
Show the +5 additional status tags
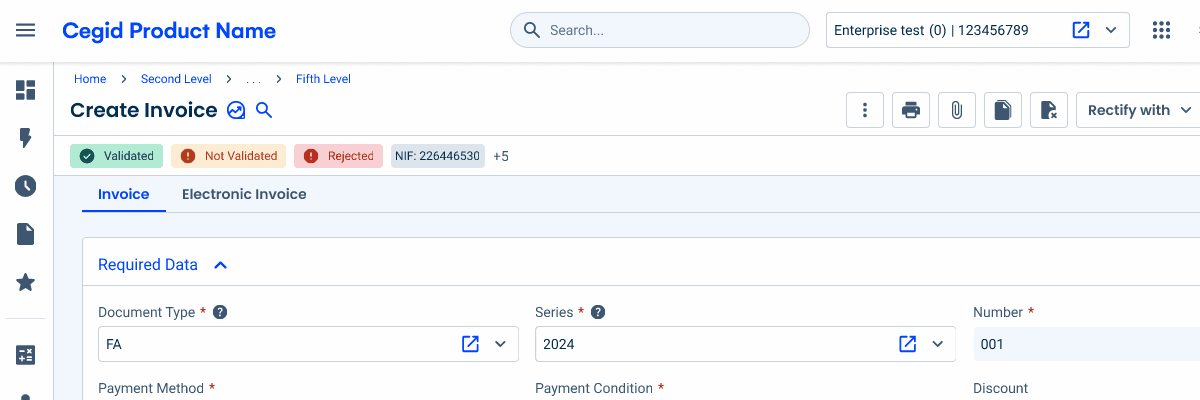click(501, 156)
